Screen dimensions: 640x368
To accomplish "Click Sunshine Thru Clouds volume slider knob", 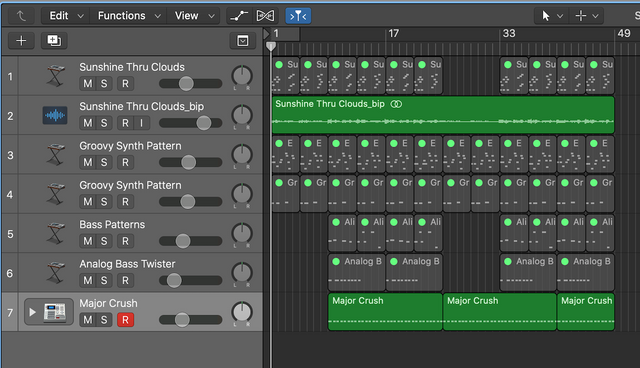I will [x=186, y=84].
